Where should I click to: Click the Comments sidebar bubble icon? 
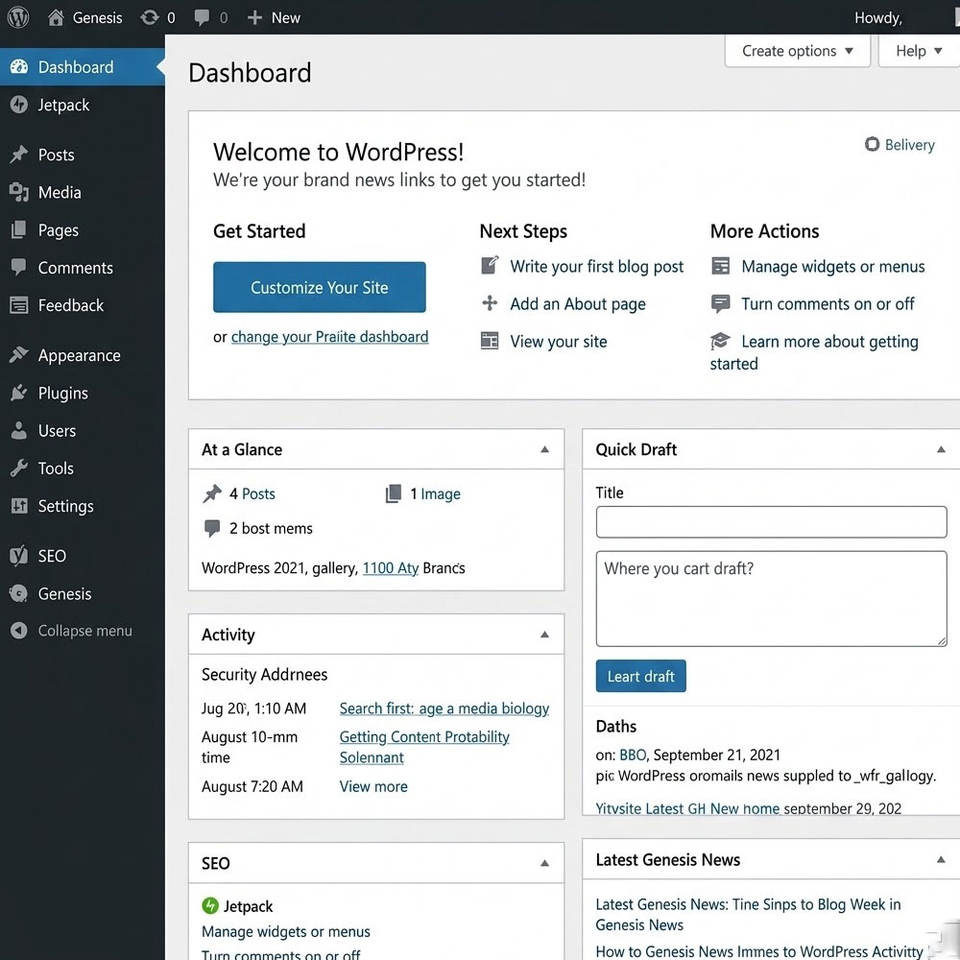pyautogui.click(x=19, y=267)
